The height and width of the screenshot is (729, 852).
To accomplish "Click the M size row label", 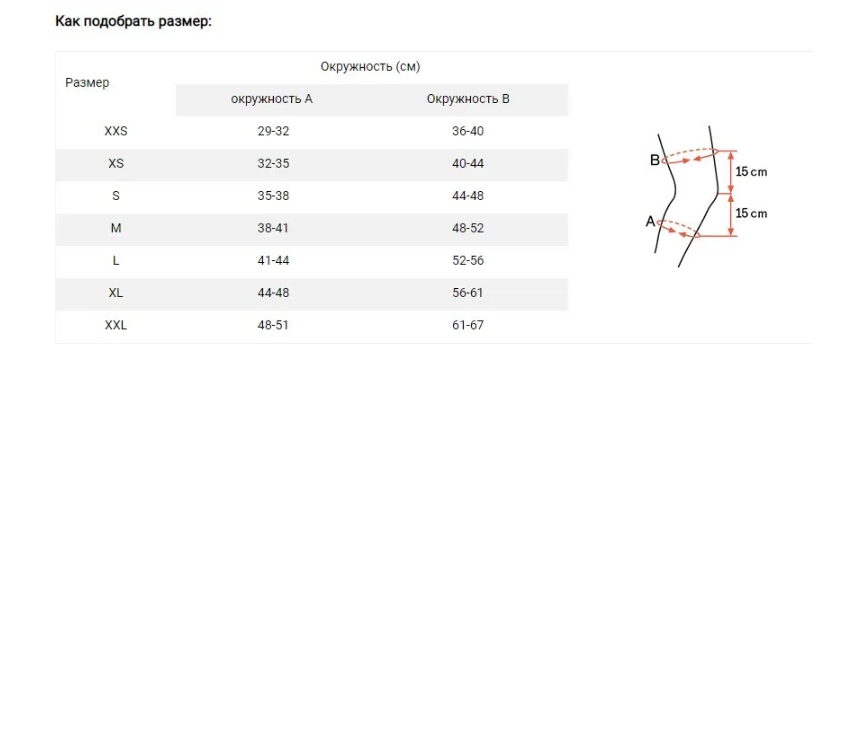I will coord(116,228).
